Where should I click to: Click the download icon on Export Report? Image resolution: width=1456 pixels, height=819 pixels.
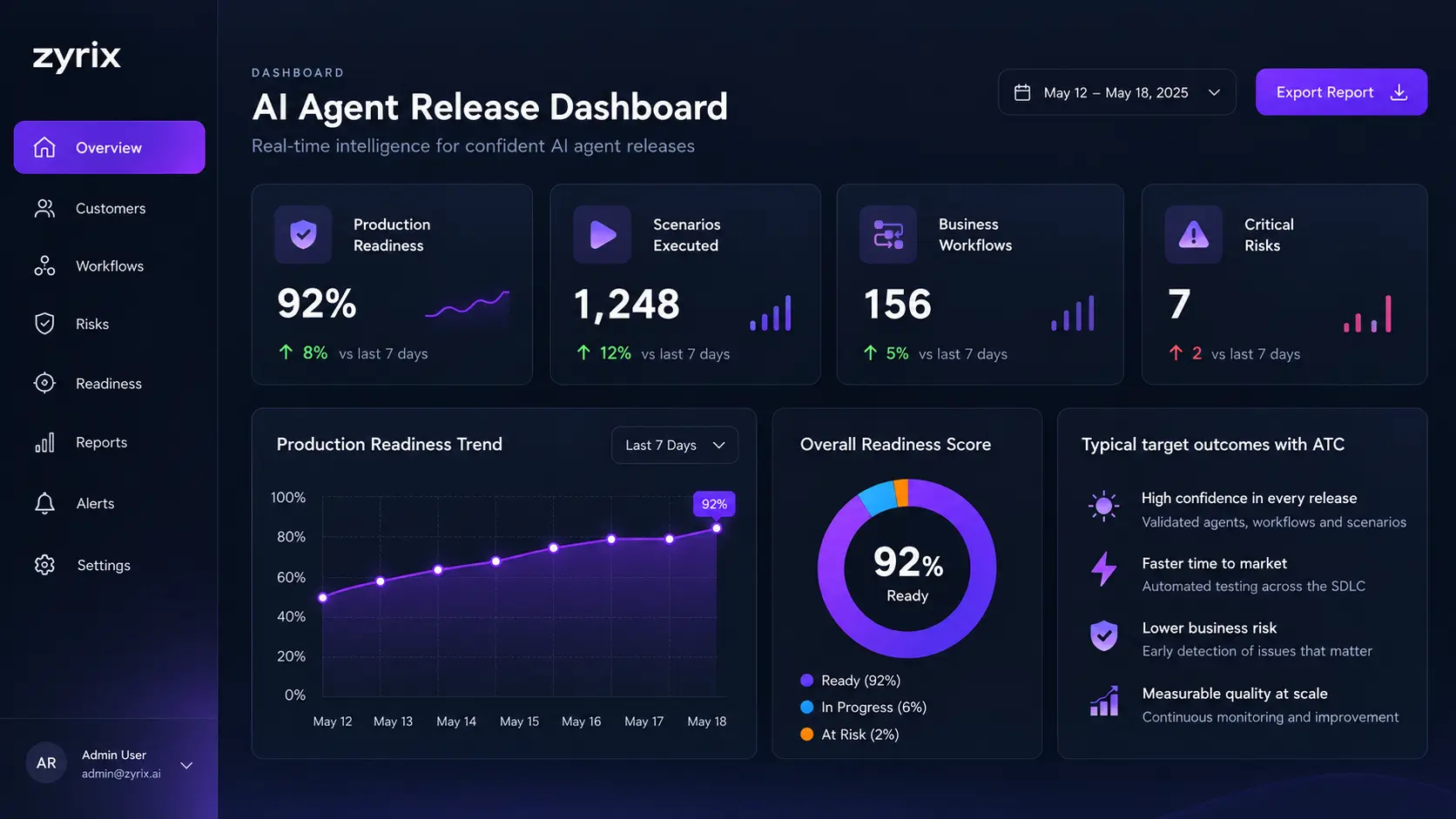(1399, 92)
